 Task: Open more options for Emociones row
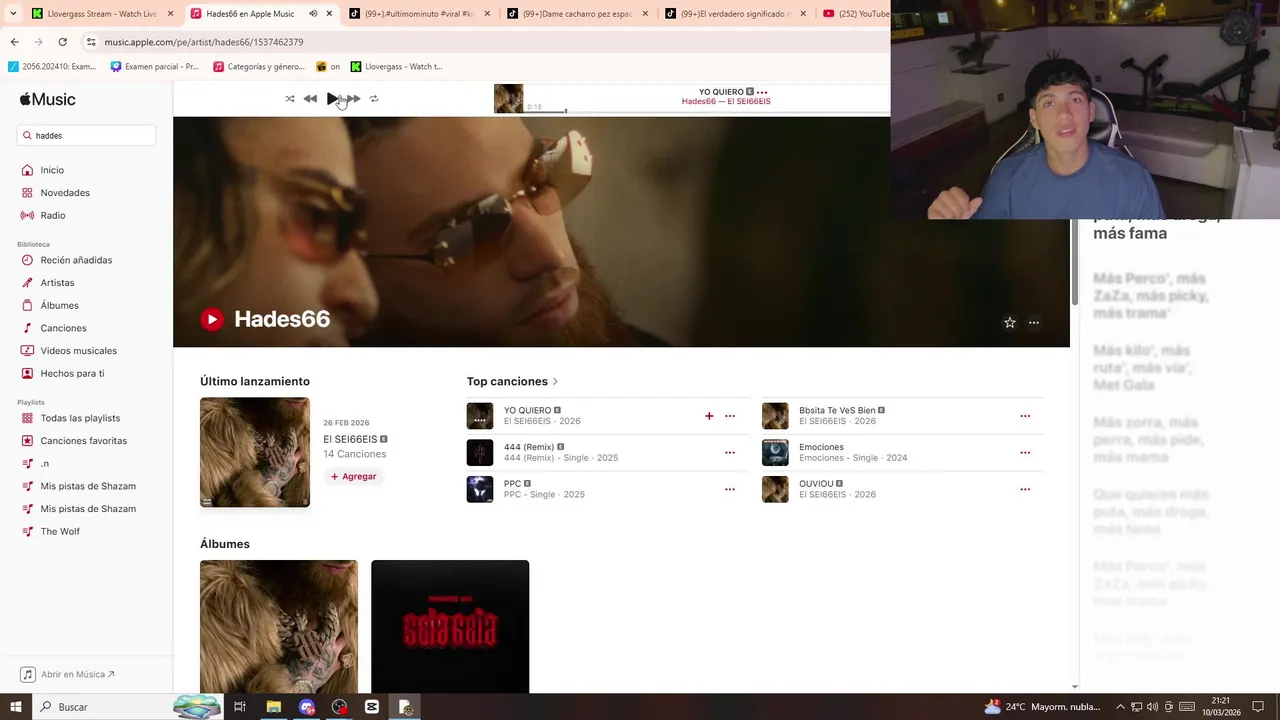click(x=1025, y=453)
